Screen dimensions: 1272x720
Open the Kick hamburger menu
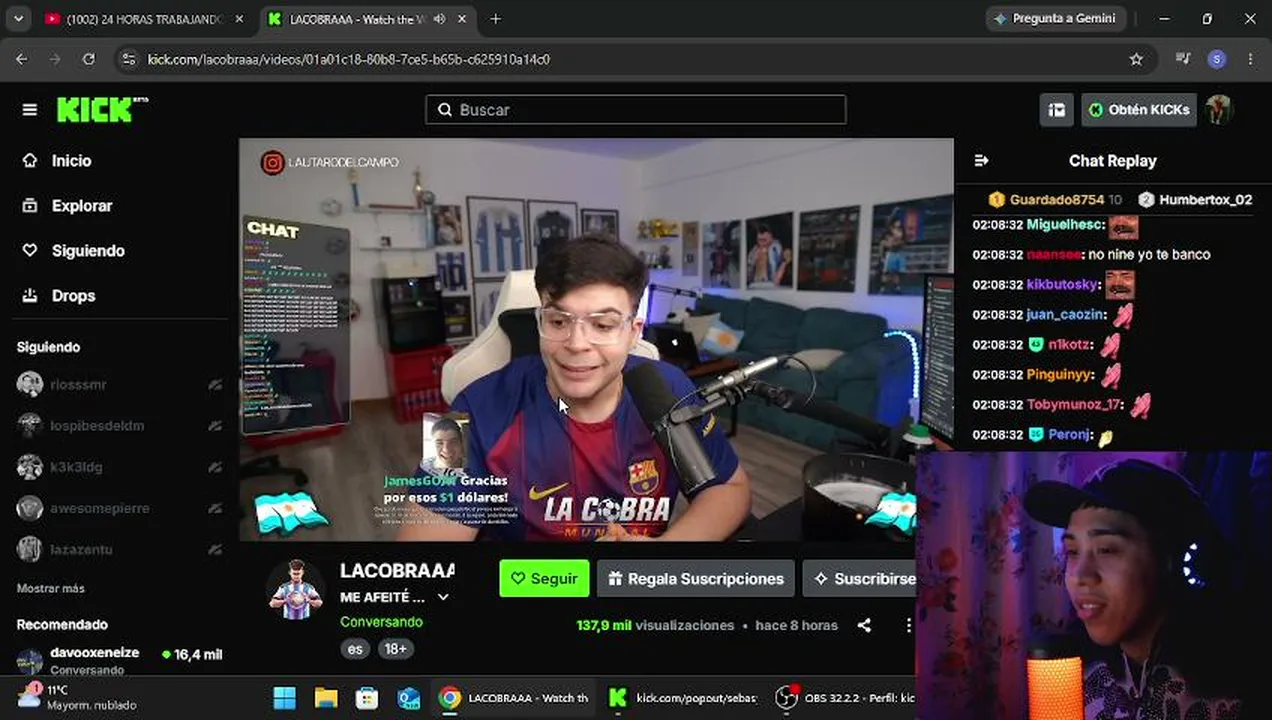pos(29,110)
